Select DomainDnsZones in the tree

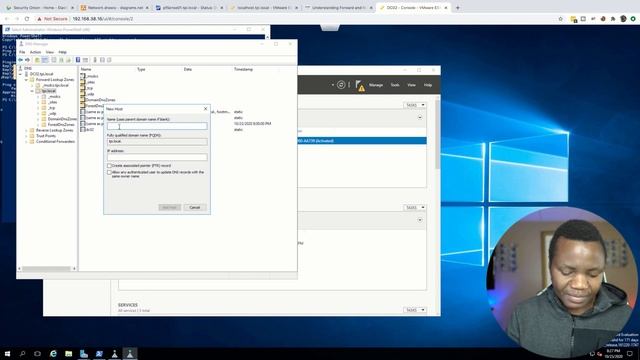point(62,119)
